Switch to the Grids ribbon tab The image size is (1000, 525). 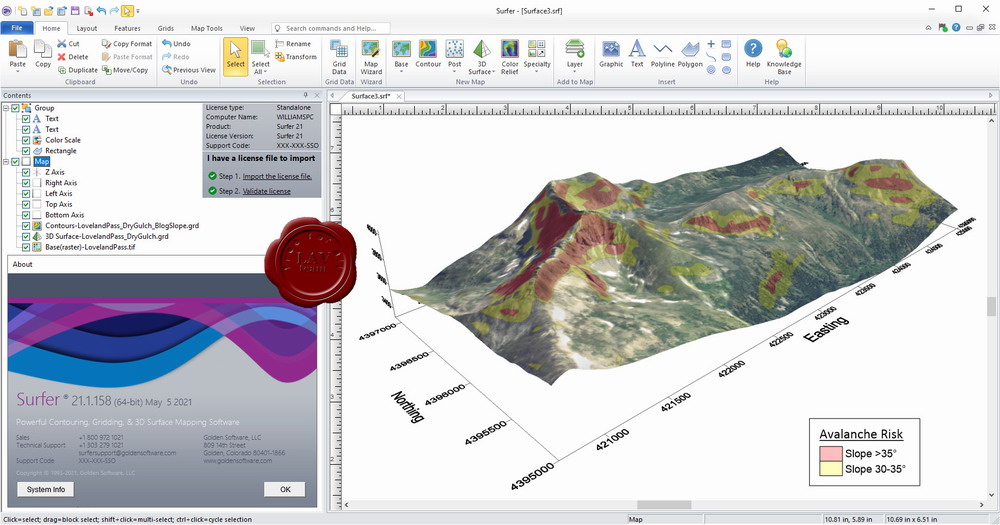point(166,28)
